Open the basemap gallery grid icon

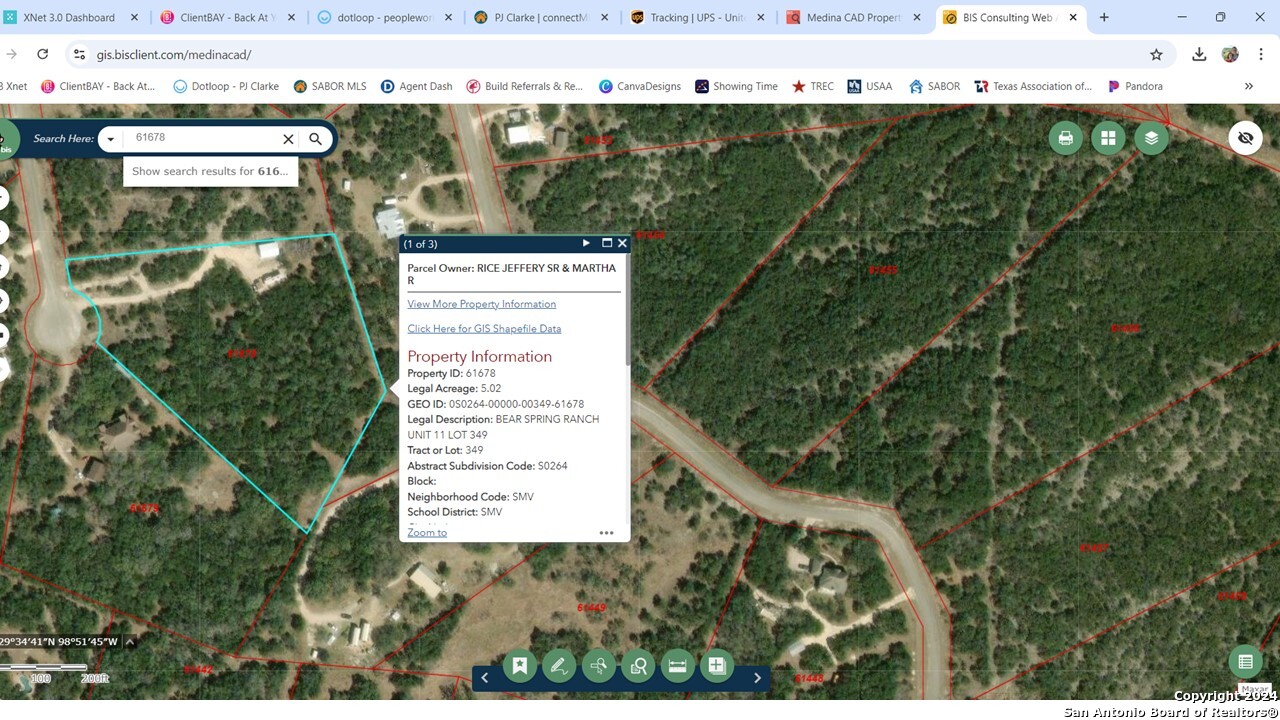pyautogui.click(x=1108, y=138)
